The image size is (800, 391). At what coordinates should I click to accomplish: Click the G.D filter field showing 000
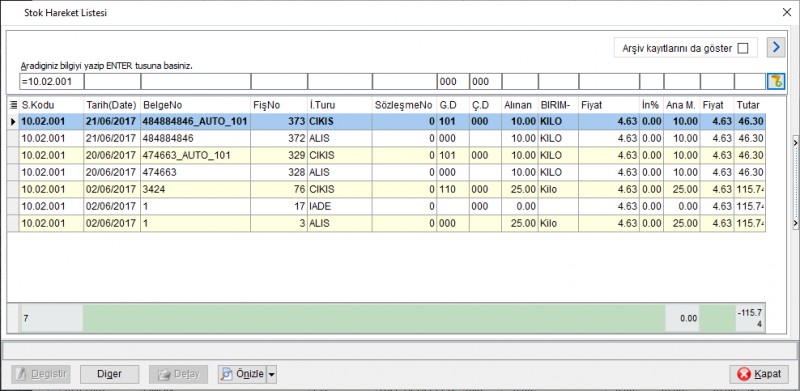(x=453, y=82)
